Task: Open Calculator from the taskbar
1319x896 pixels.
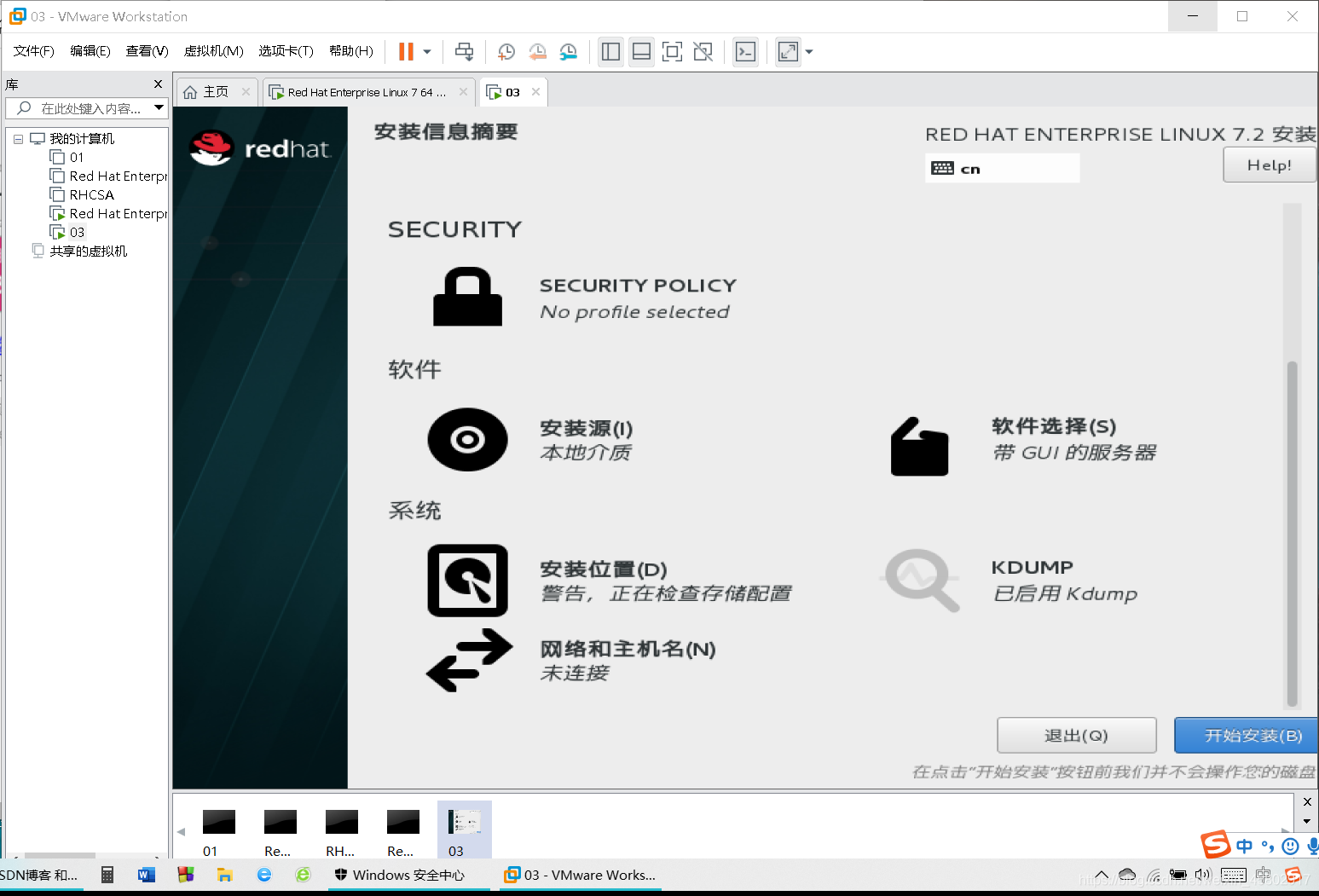Action: (x=107, y=875)
